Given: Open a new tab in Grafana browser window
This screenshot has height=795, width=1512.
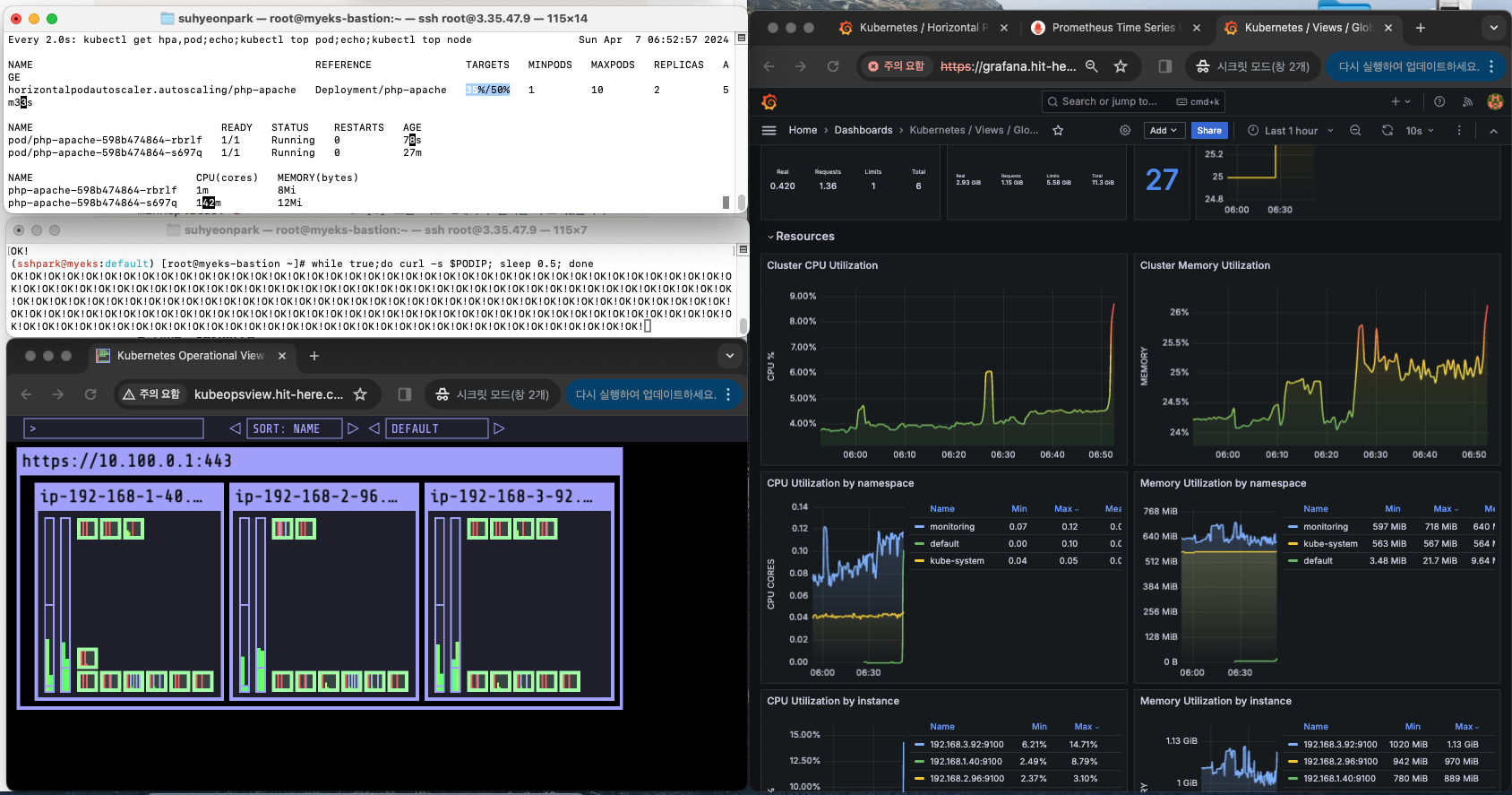Looking at the screenshot, I should point(1421,28).
